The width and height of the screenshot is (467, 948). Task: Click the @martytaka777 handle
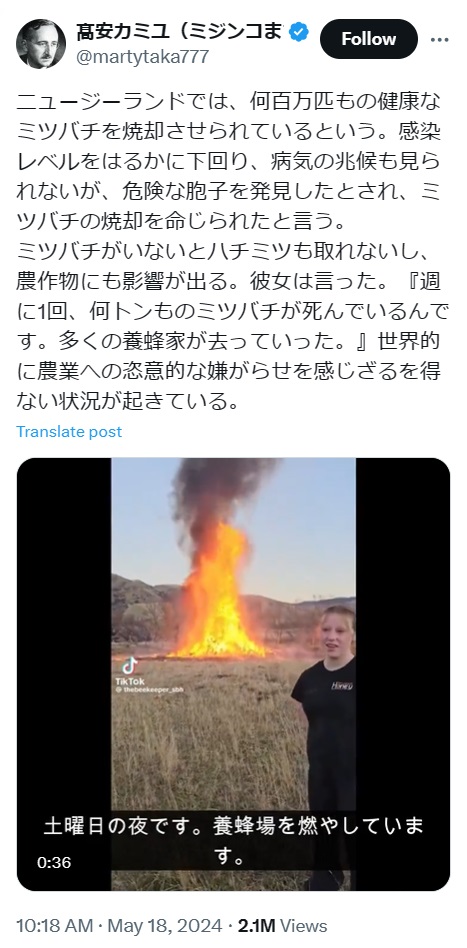point(142,57)
